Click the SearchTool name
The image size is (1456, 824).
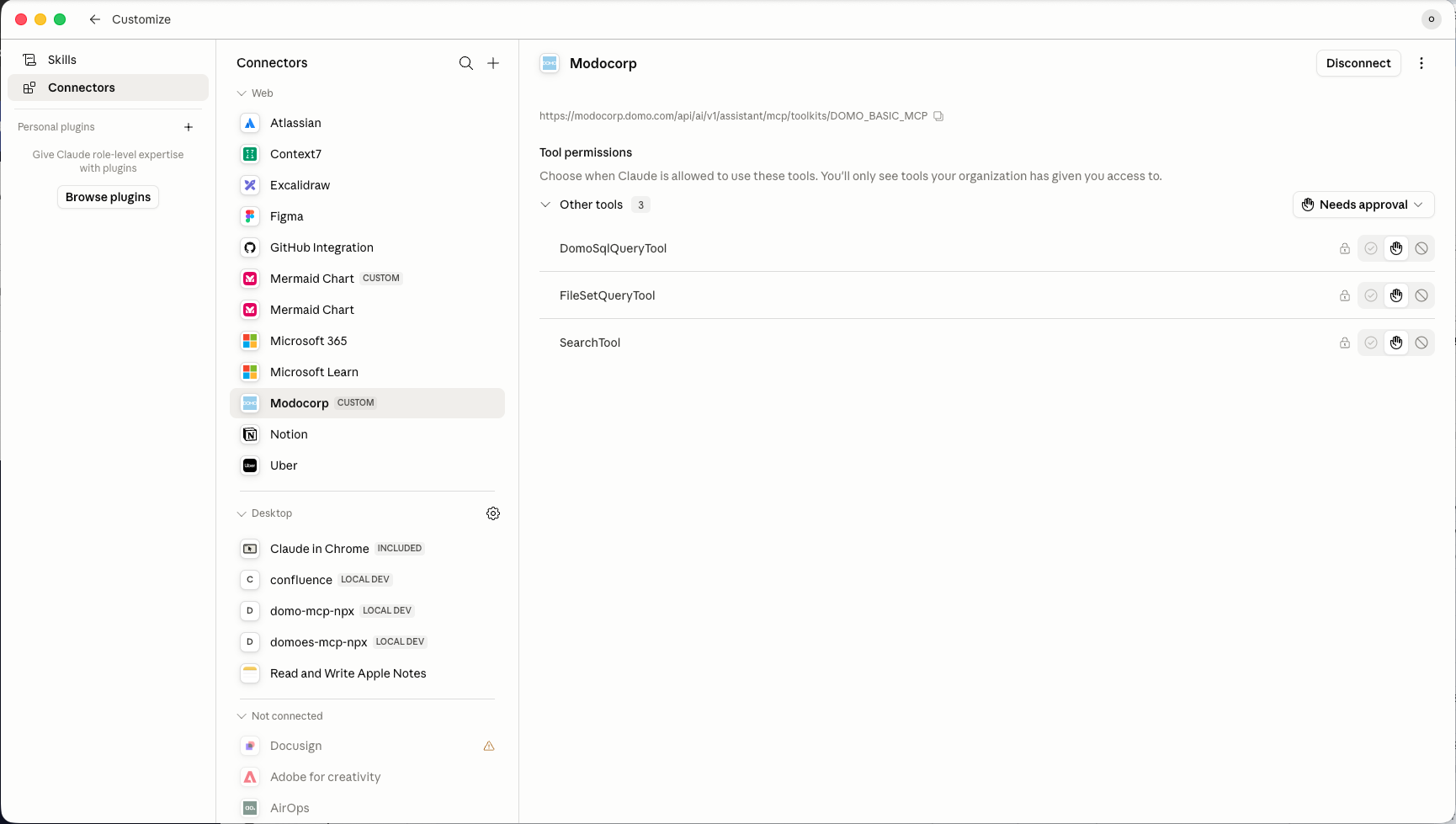pyautogui.click(x=590, y=343)
